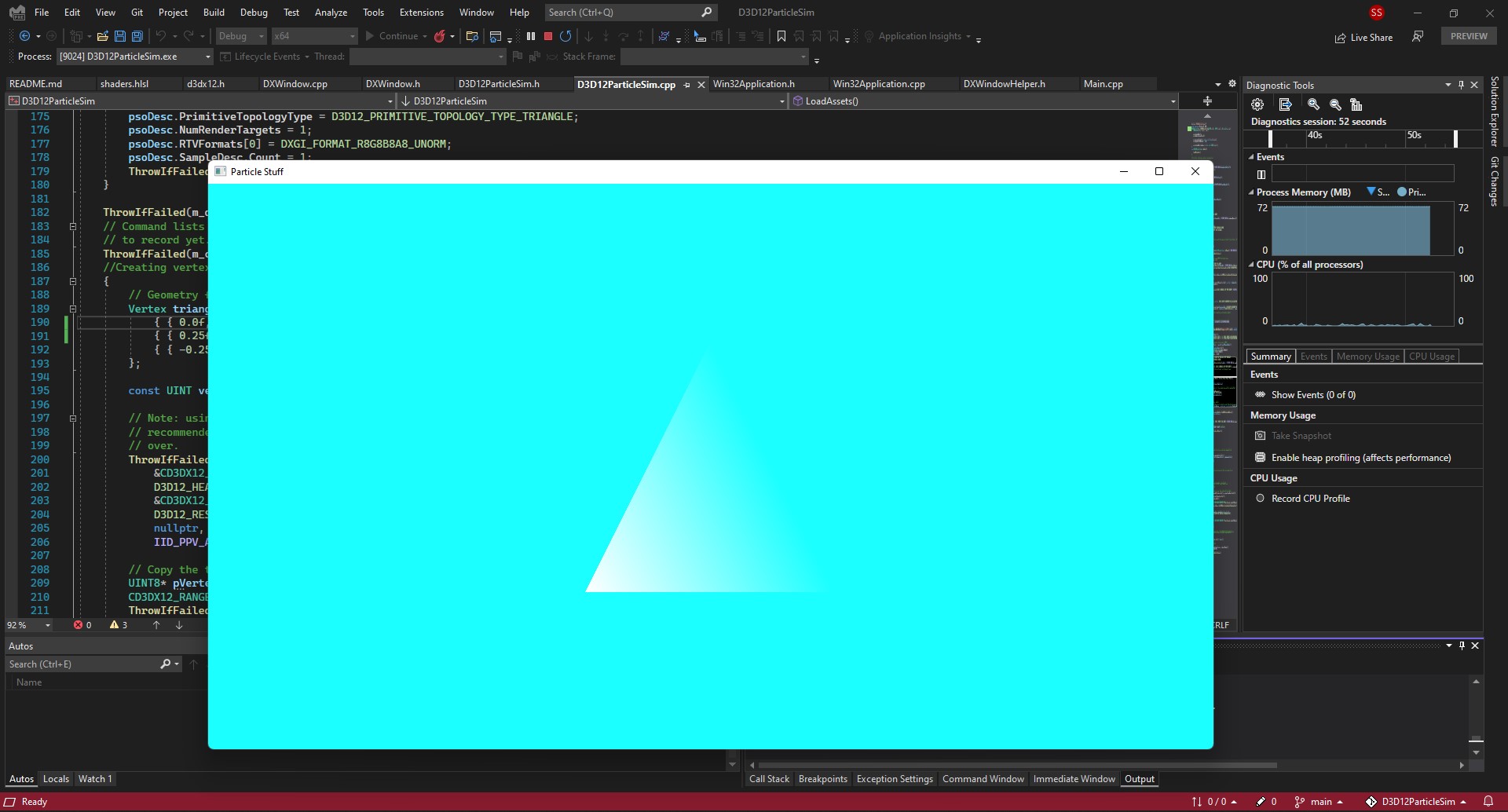1508x812 pixels.
Task: Open the Immediate Window tab
Action: tap(1074, 779)
